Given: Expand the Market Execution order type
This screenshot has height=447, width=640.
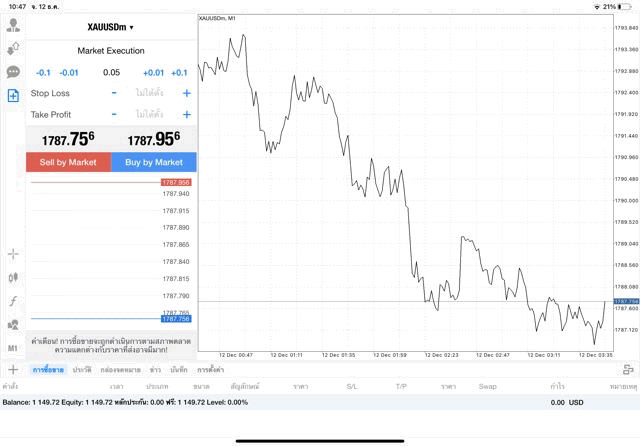Looking at the screenshot, I should click(x=111, y=50).
